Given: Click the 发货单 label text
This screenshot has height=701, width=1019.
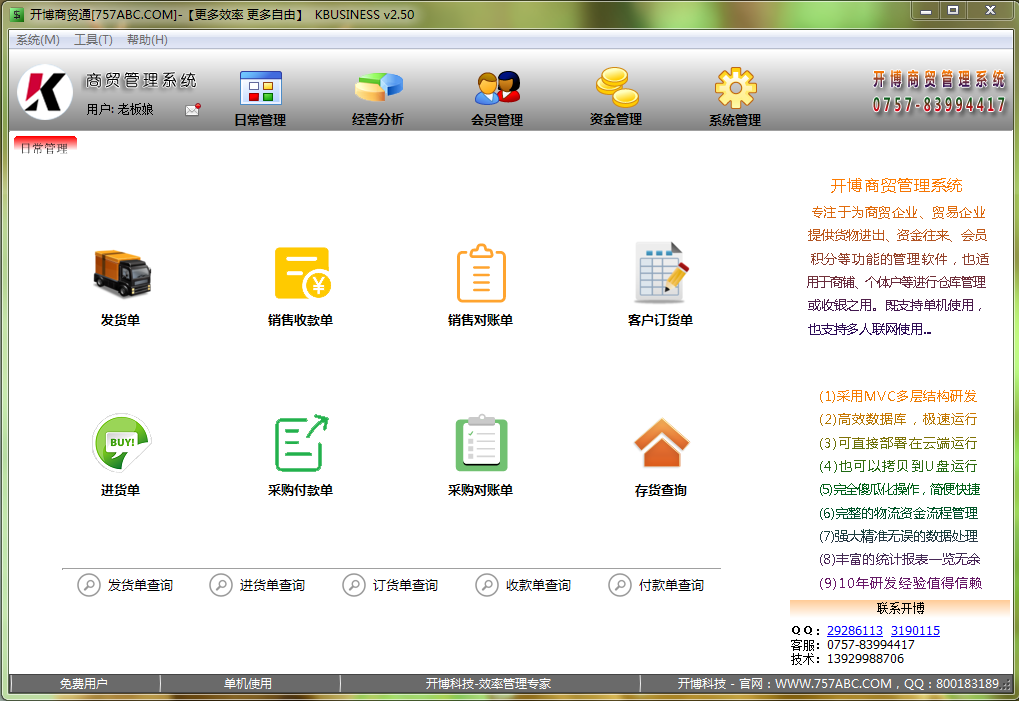Looking at the screenshot, I should (x=120, y=320).
